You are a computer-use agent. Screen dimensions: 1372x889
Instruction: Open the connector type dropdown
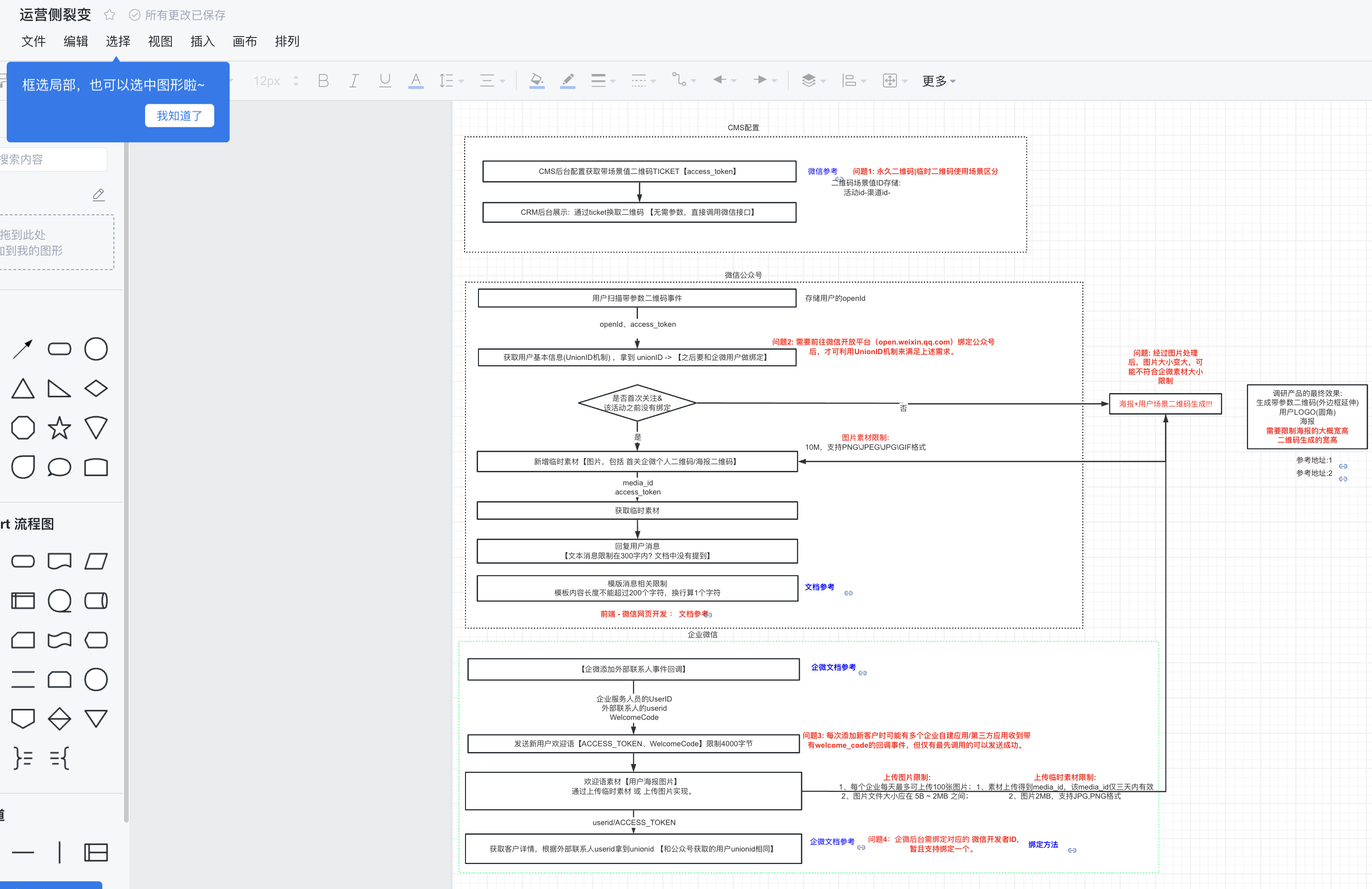[x=684, y=81]
